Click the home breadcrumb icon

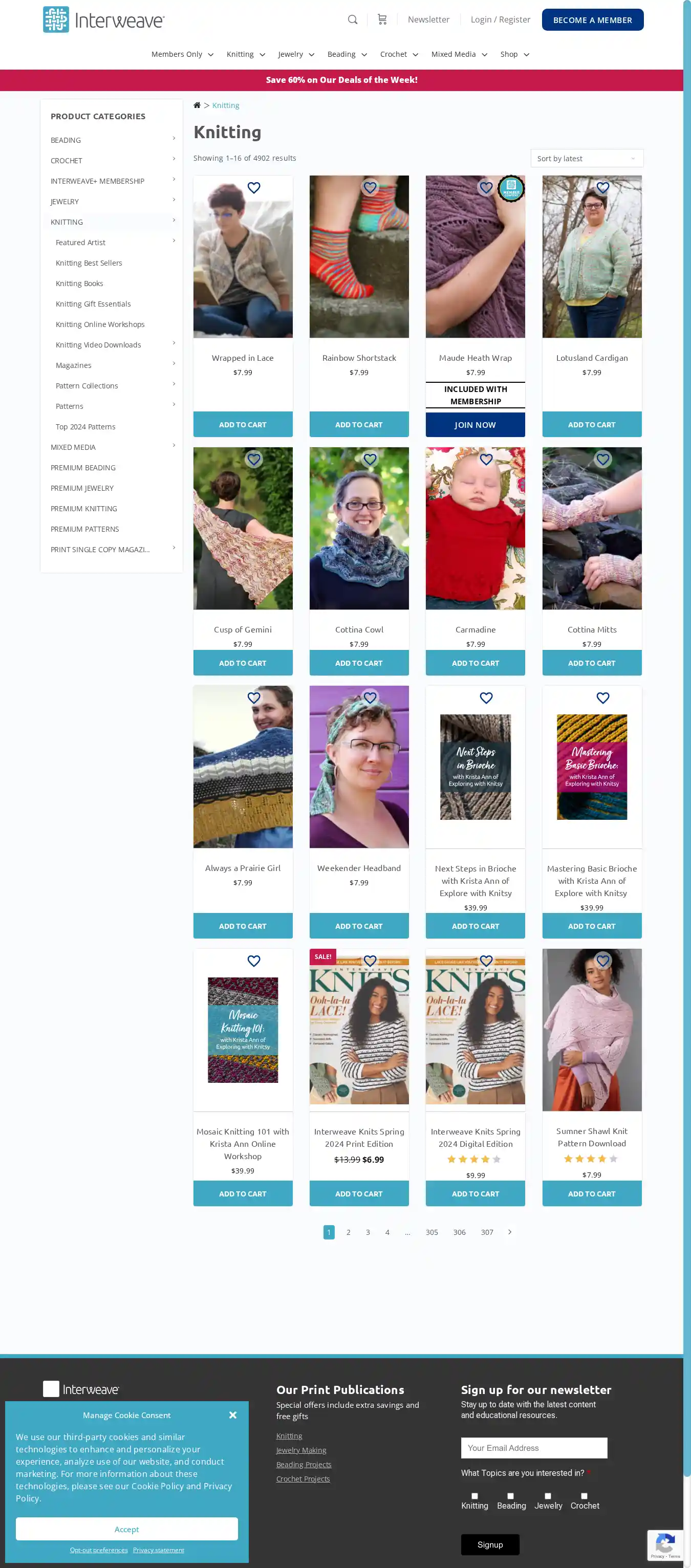197,105
